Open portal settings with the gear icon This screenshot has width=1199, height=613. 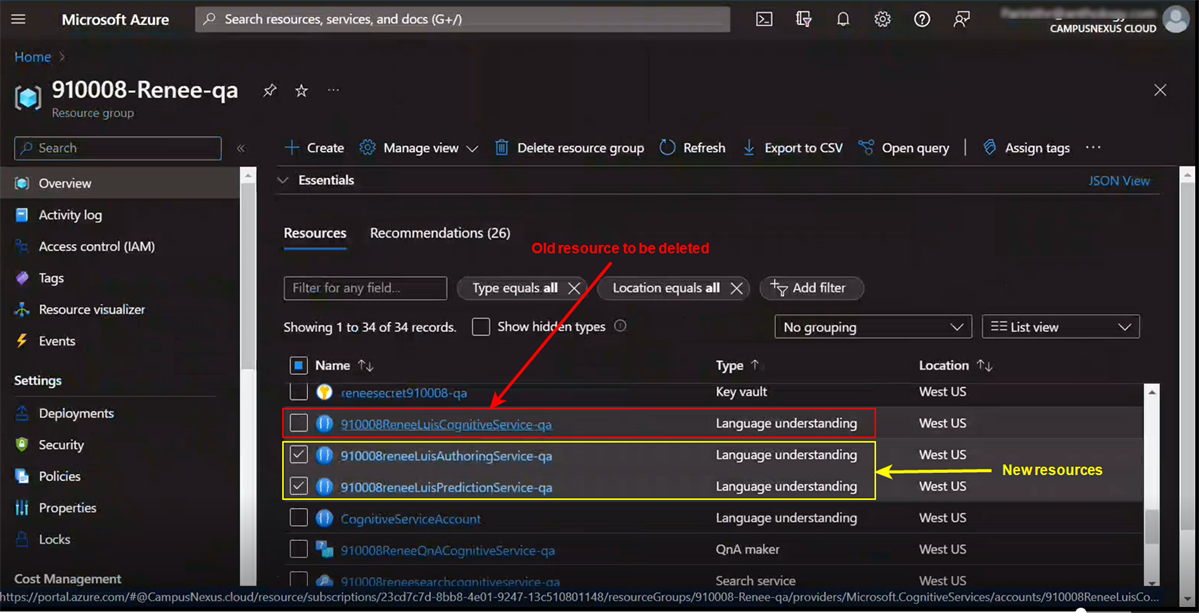882,18
